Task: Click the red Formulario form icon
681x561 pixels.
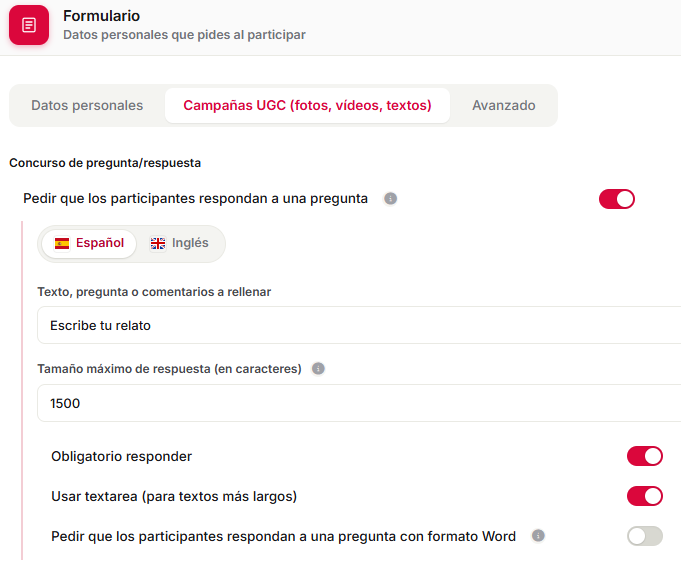Action: [x=29, y=25]
